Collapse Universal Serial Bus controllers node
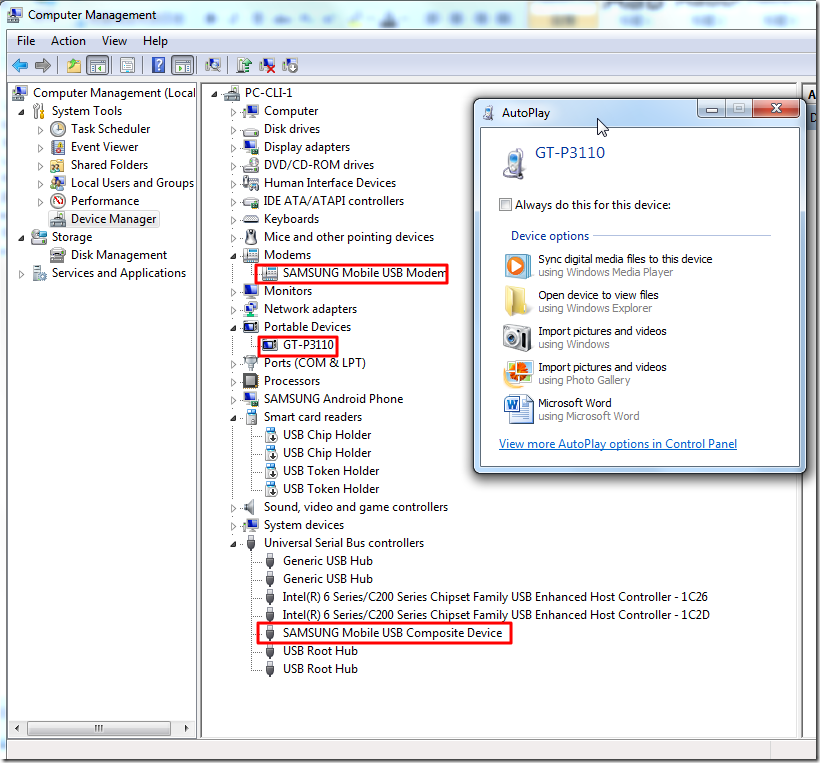The width and height of the screenshot is (820, 763). click(x=233, y=544)
